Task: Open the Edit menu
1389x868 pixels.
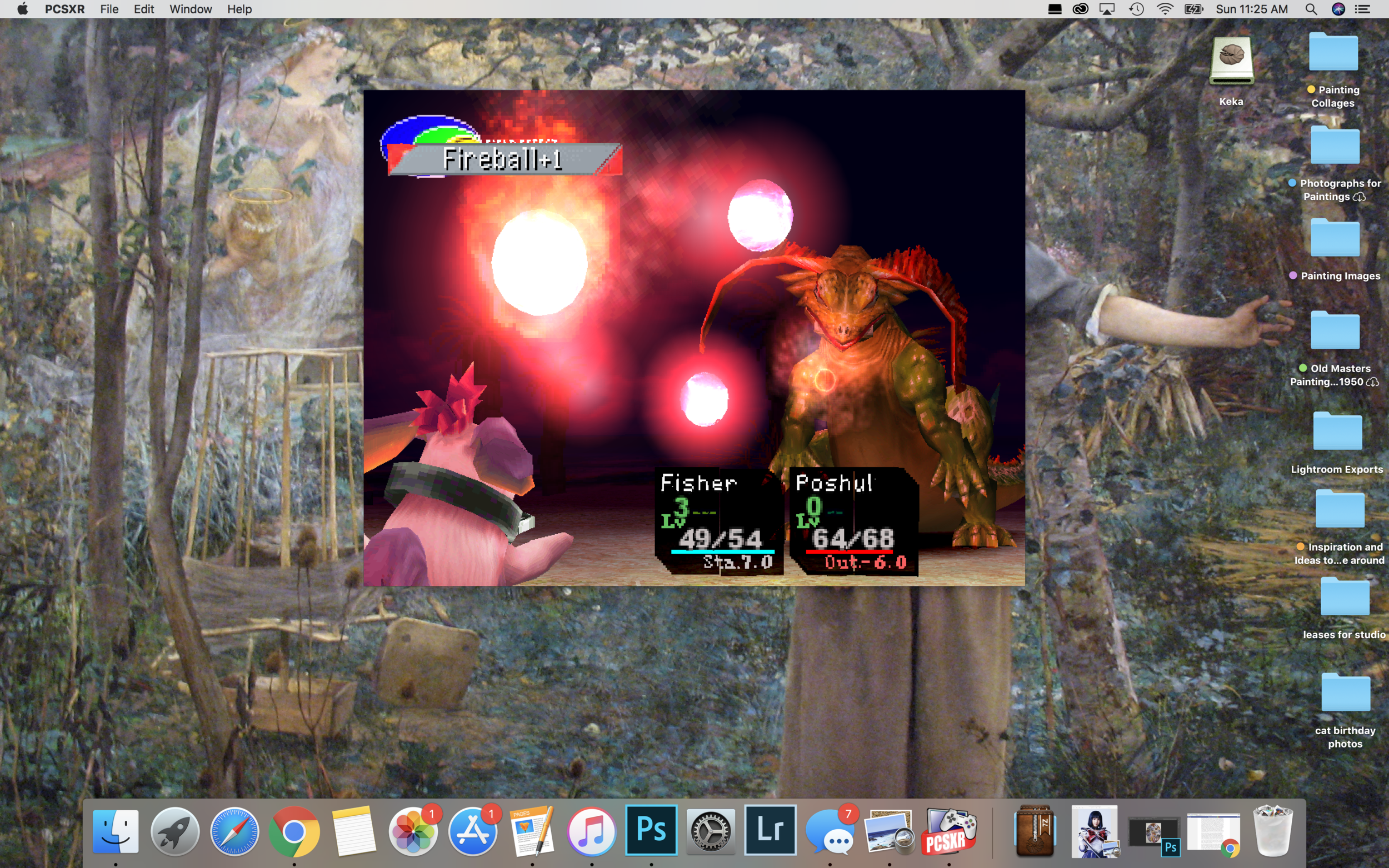Action: coord(143,9)
